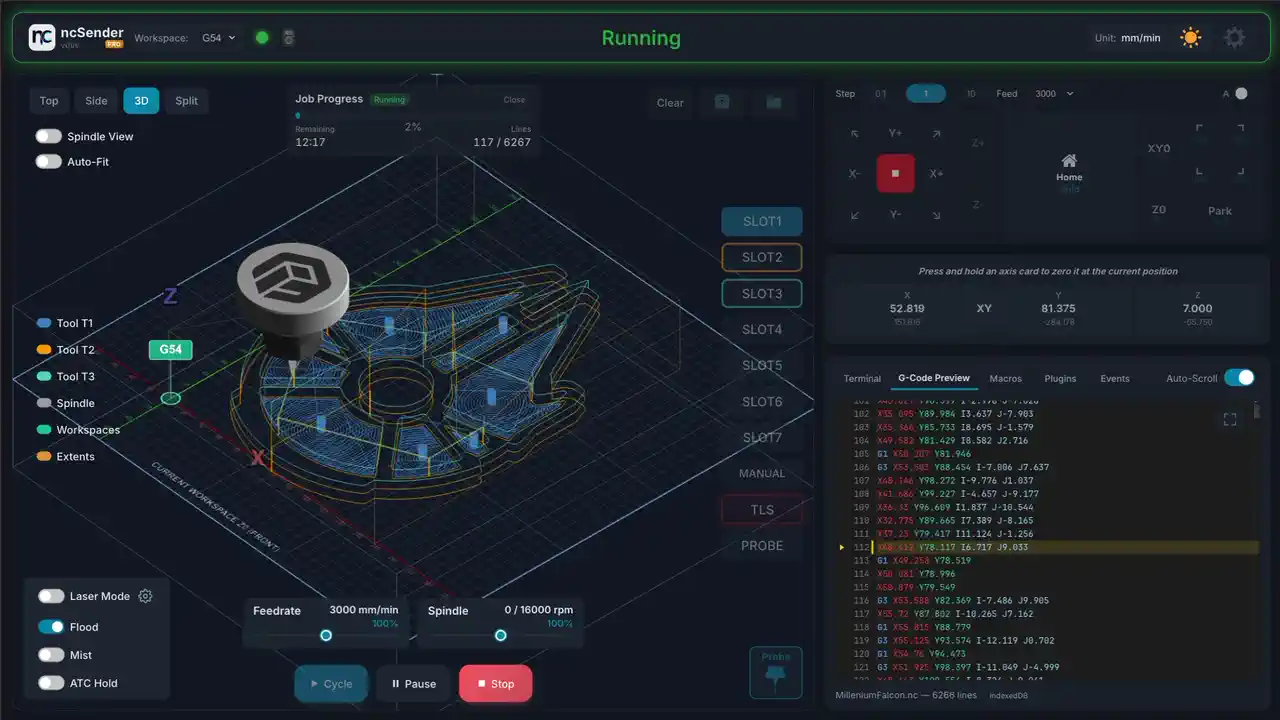1280x720 pixels.
Task: Open Laser Mode settings gear
Action: [145, 596]
